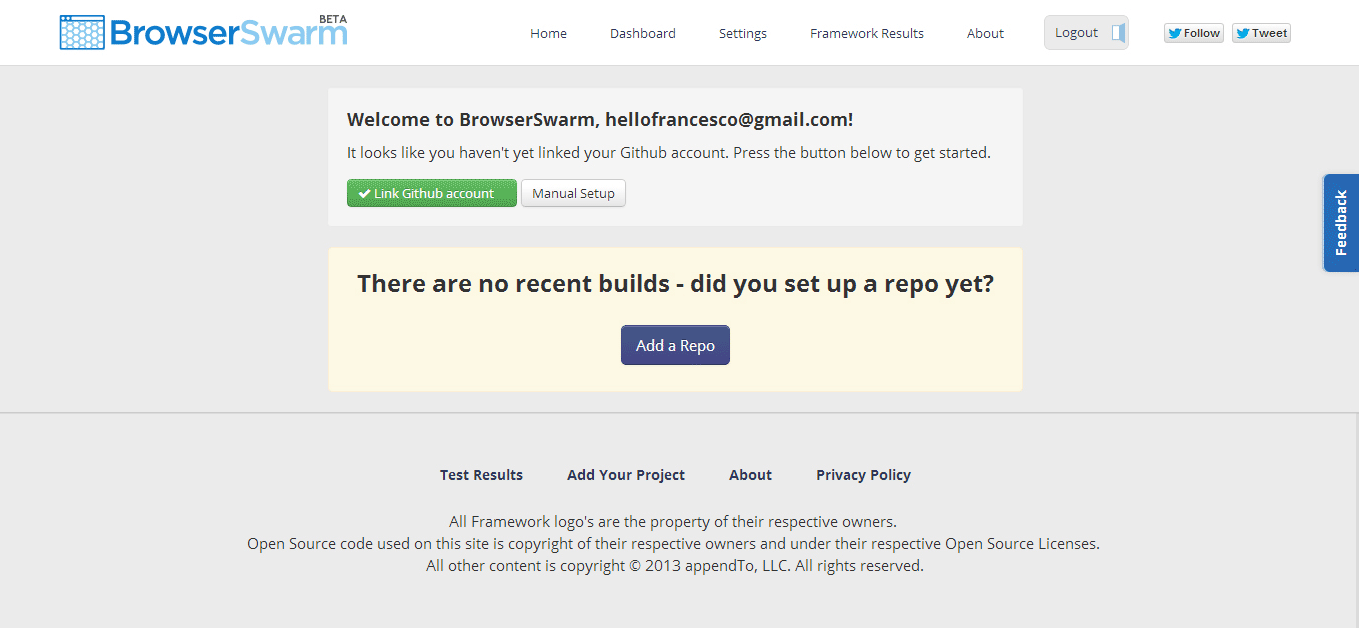This screenshot has width=1359, height=628.
Task: Open Test Results footer link
Action: pos(481,475)
